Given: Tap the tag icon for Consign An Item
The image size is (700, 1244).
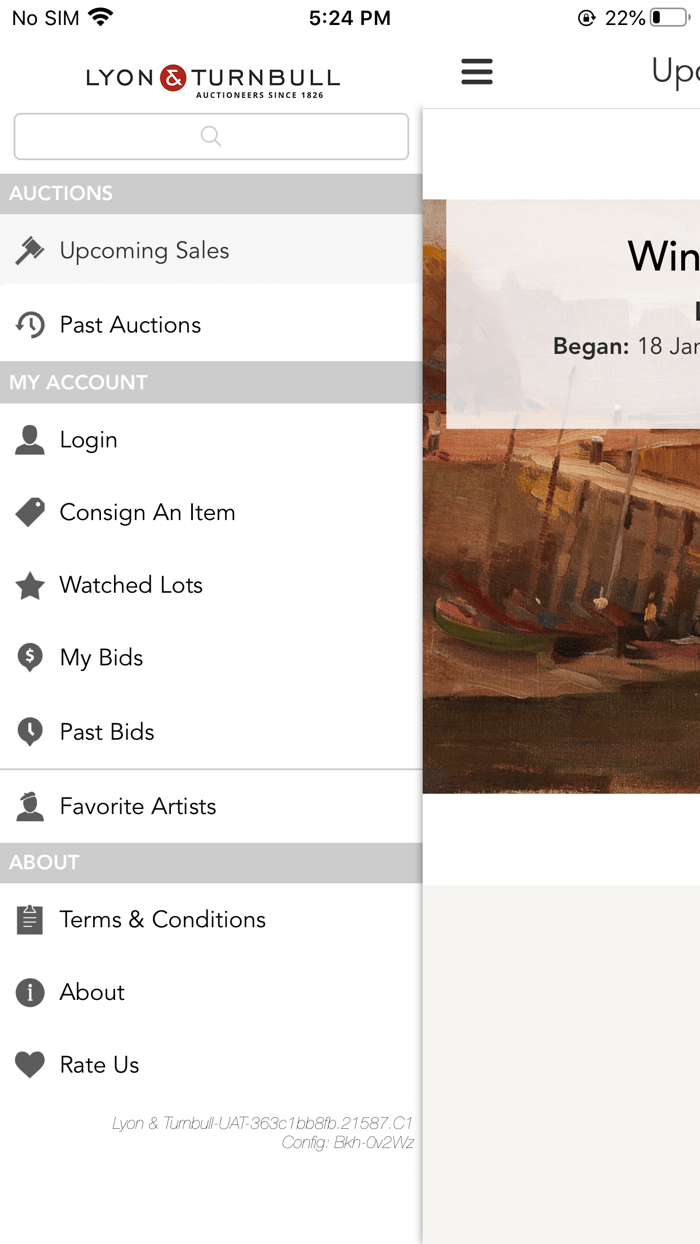Looking at the screenshot, I should [x=30, y=513].
